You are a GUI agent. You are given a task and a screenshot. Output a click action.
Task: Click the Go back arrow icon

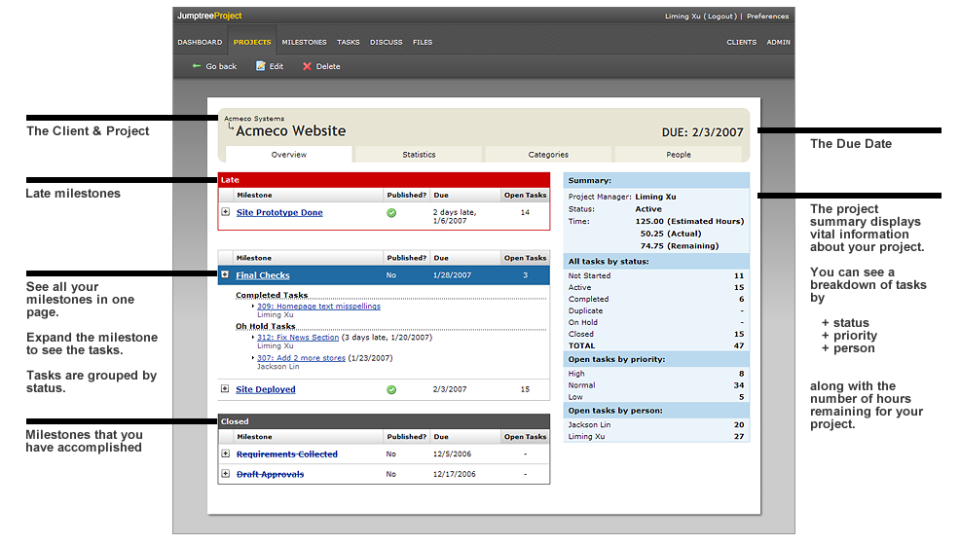tap(197, 66)
